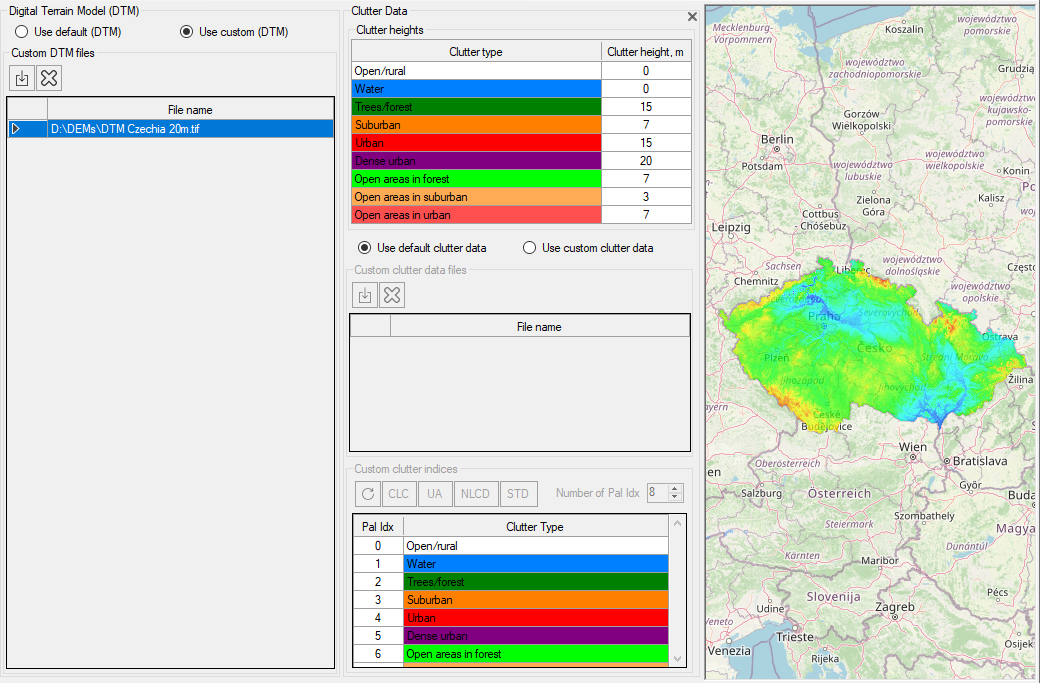Click the Open areas in urban clutter cell
The image size is (1040, 683).
(x=476, y=215)
